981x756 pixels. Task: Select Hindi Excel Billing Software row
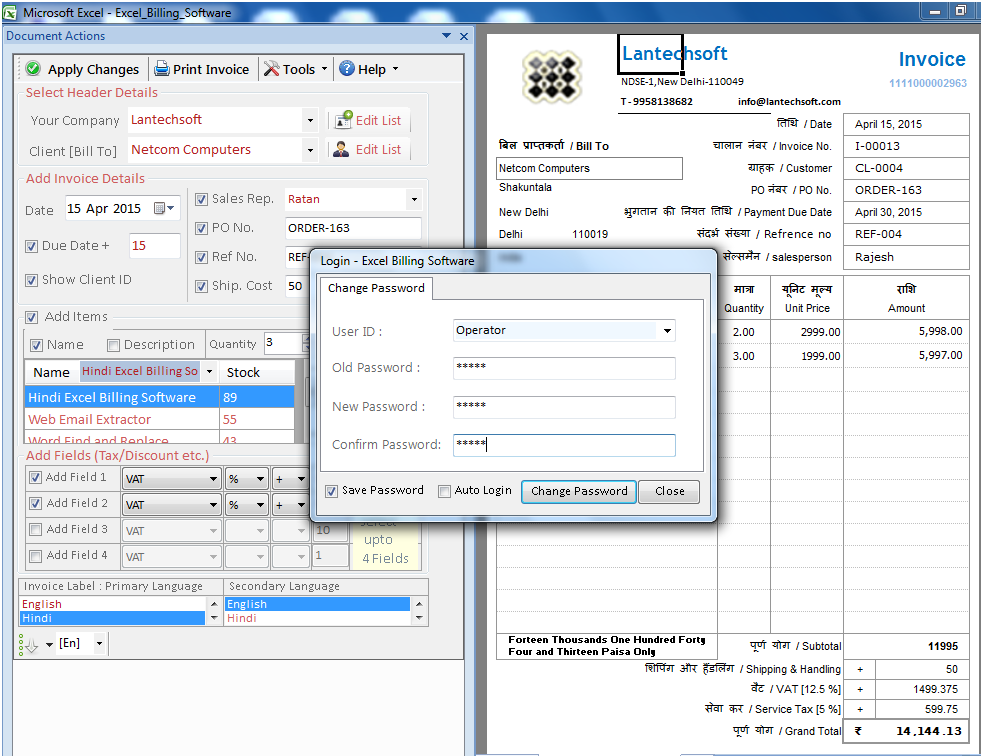[x=160, y=397]
